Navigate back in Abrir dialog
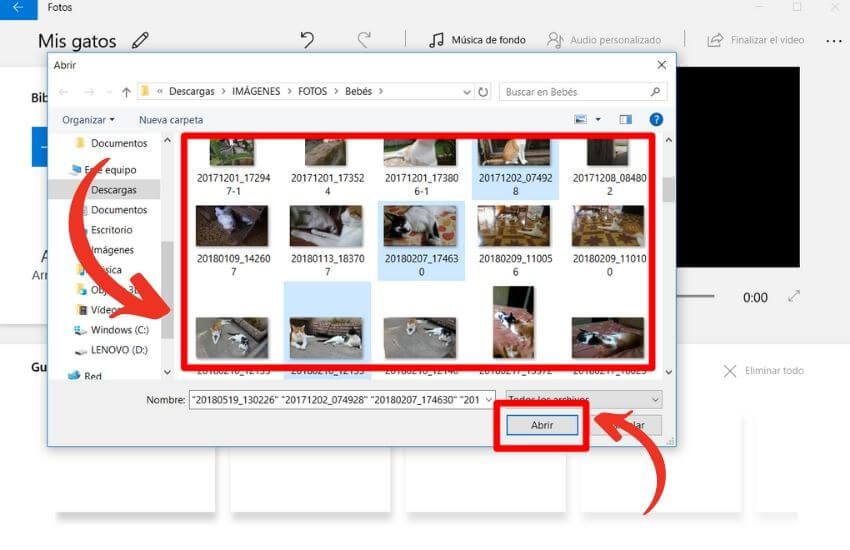The width and height of the screenshot is (850, 550). (63, 92)
